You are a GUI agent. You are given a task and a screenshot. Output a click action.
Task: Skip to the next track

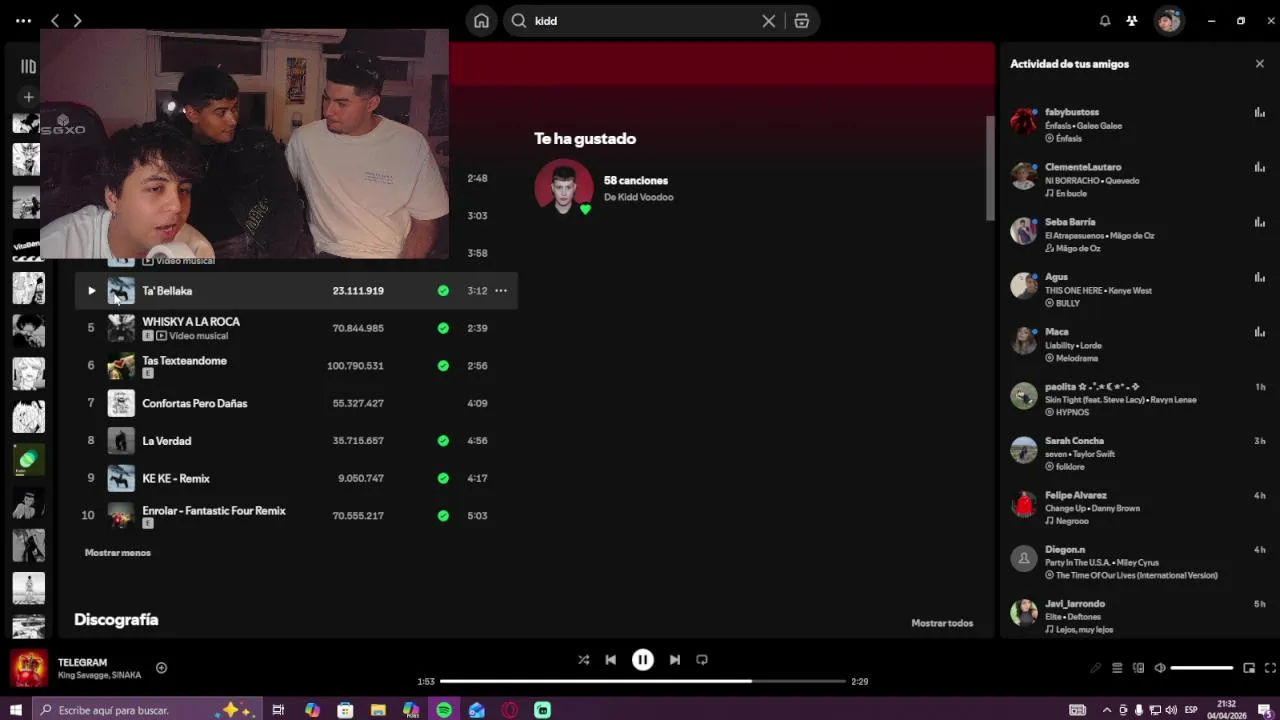[x=675, y=660]
